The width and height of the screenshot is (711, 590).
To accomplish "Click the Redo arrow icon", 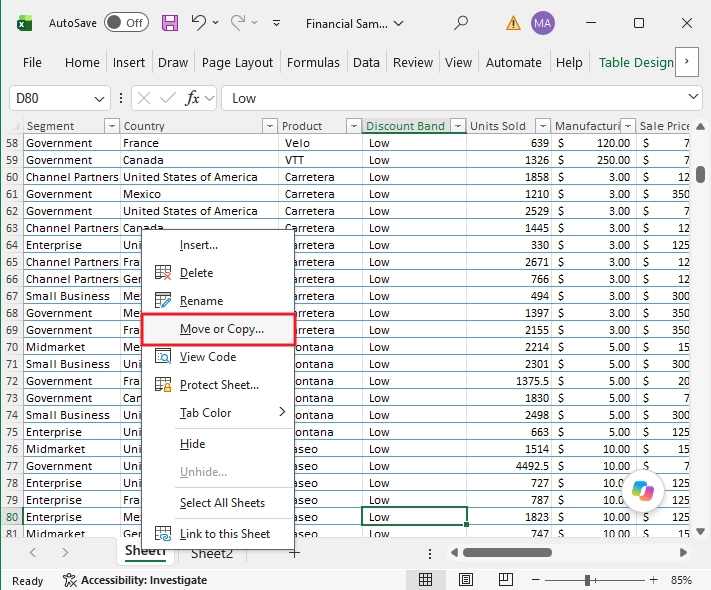I will (238, 22).
